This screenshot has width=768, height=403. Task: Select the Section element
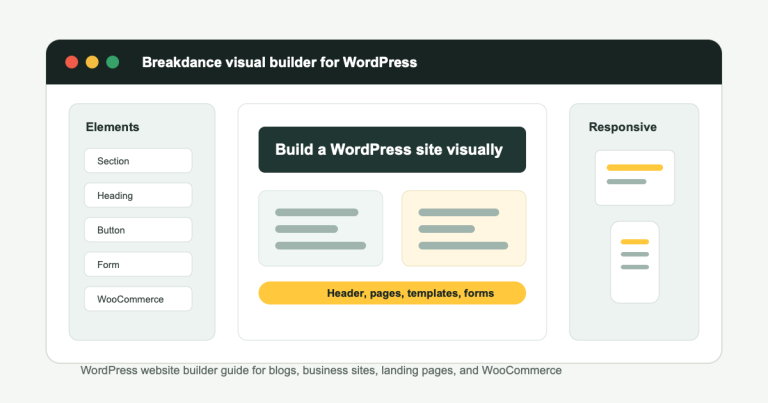(x=138, y=161)
